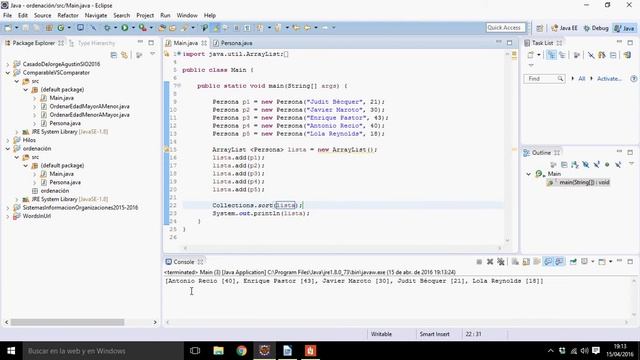
Task: Collapse the ordenación project node
Action: [x=8, y=149]
